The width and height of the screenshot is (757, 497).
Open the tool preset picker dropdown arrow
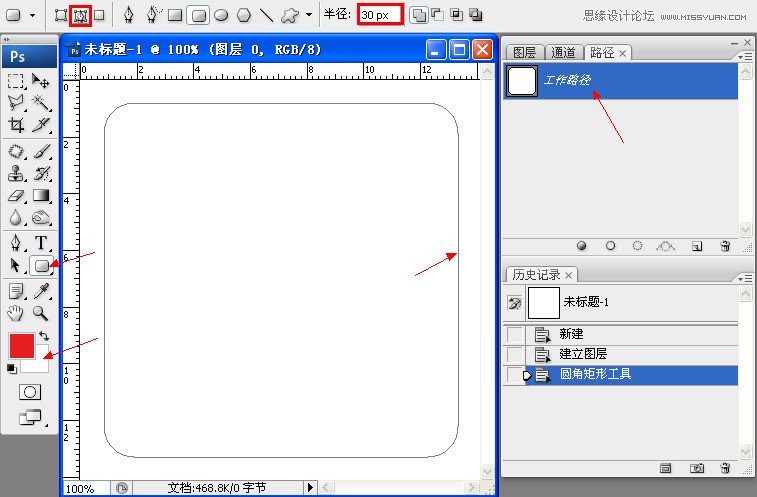[34, 15]
